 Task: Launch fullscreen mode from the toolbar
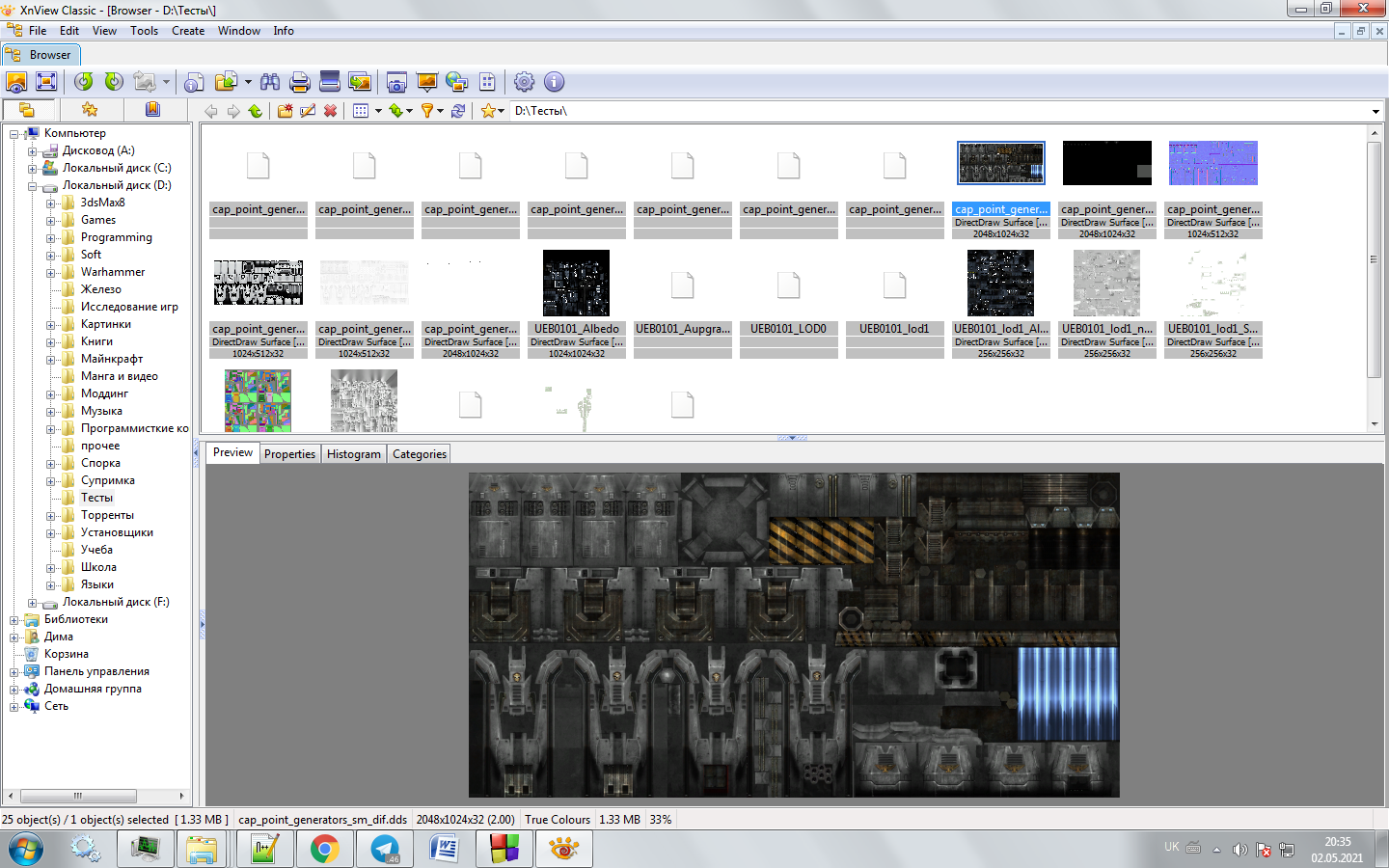[46, 82]
